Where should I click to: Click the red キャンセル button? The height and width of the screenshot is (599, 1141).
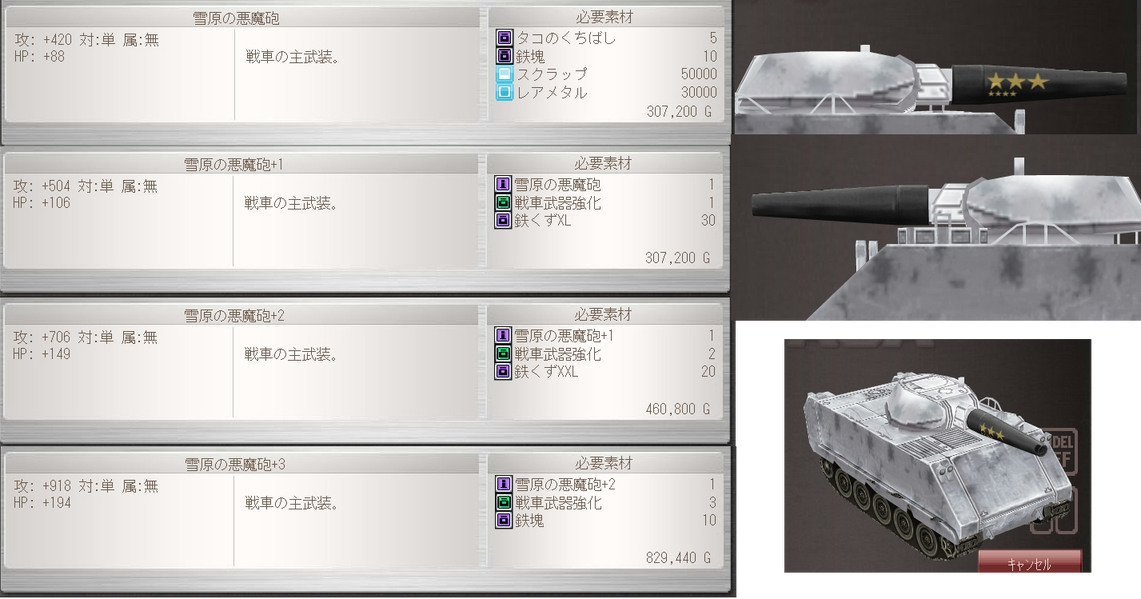point(1030,562)
